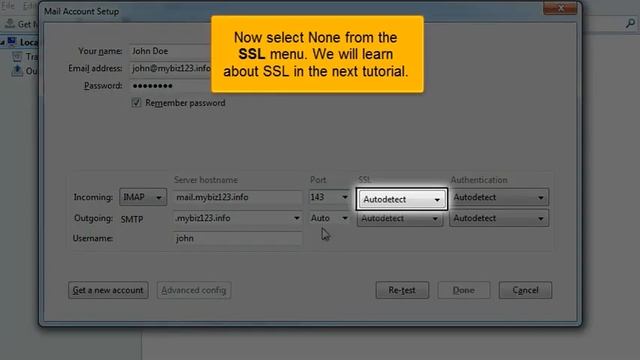Image resolution: width=640 pixels, height=360 pixels.
Task: Click the Advanced config button
Action: [x=194, y=290]
